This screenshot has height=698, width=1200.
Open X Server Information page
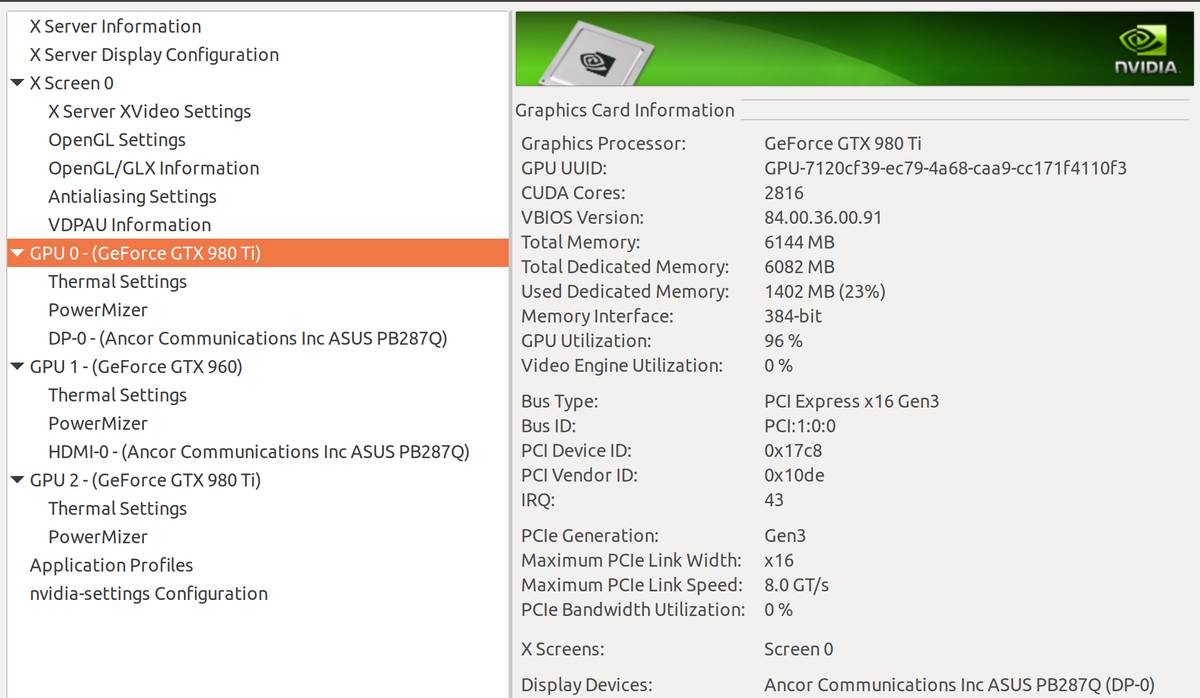coord(115,27)
